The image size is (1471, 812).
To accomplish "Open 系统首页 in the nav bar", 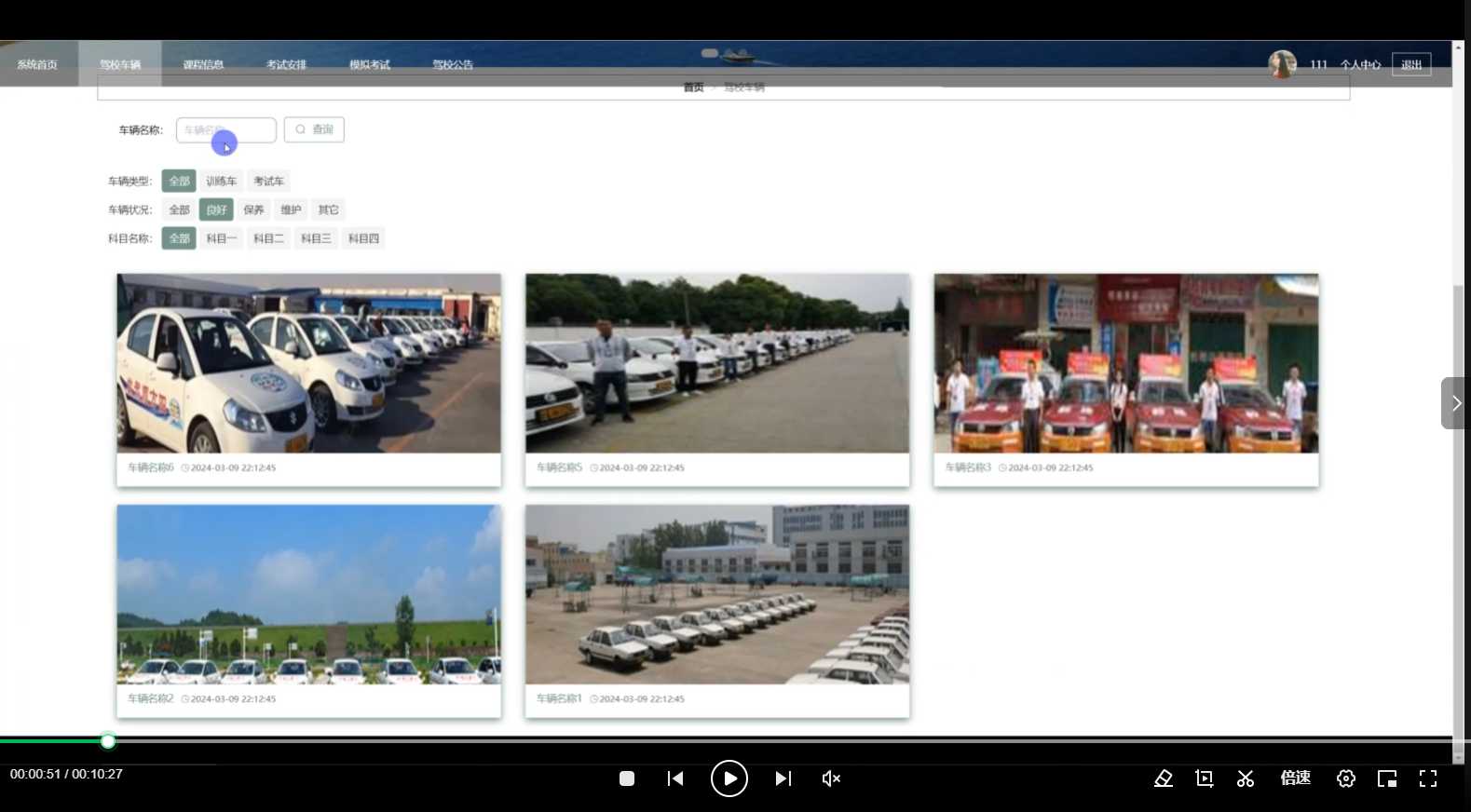I will (x=37, y=64).
